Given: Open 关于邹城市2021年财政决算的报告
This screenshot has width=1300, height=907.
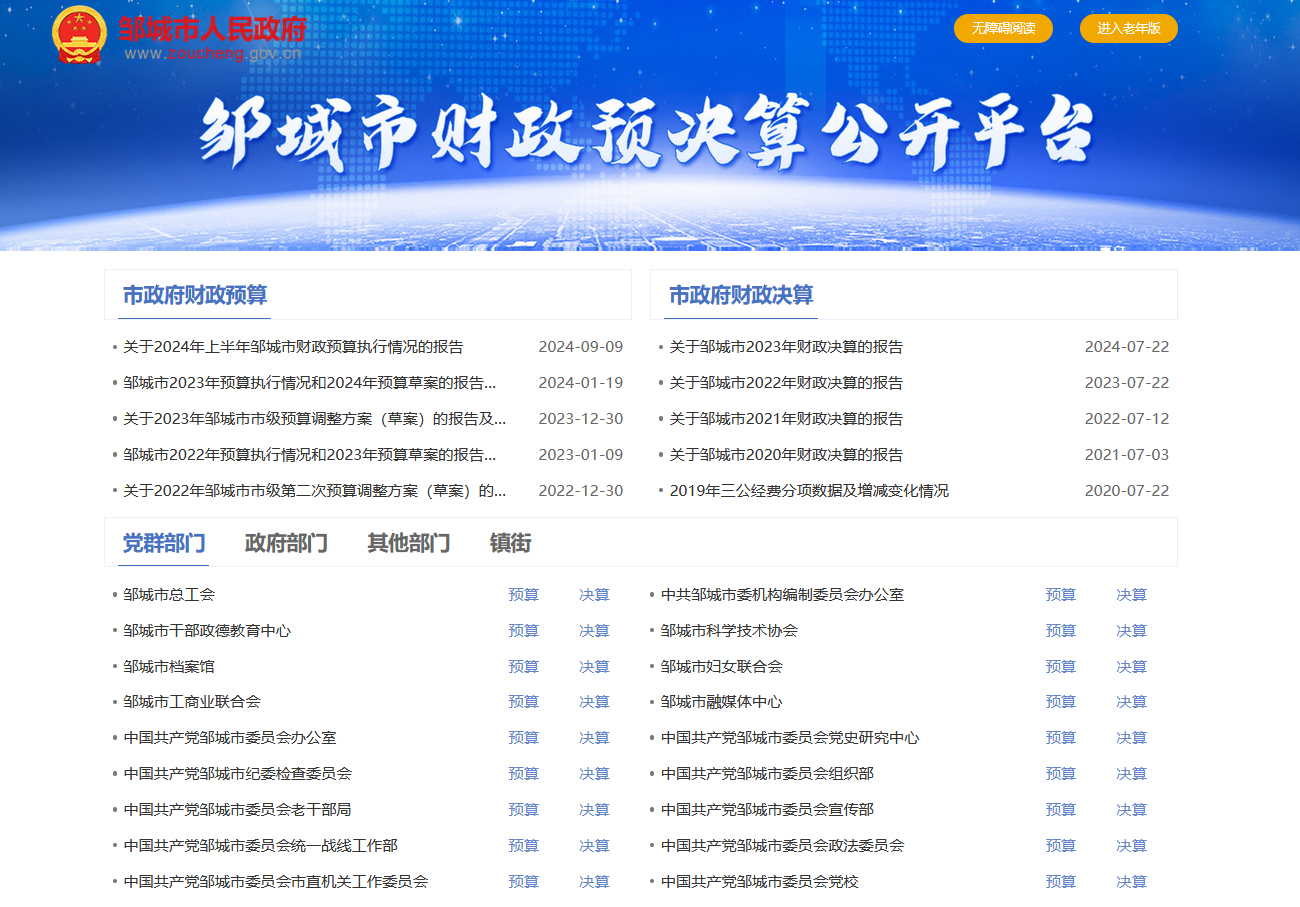Looking at the screenshot, I should click(786, 419).
